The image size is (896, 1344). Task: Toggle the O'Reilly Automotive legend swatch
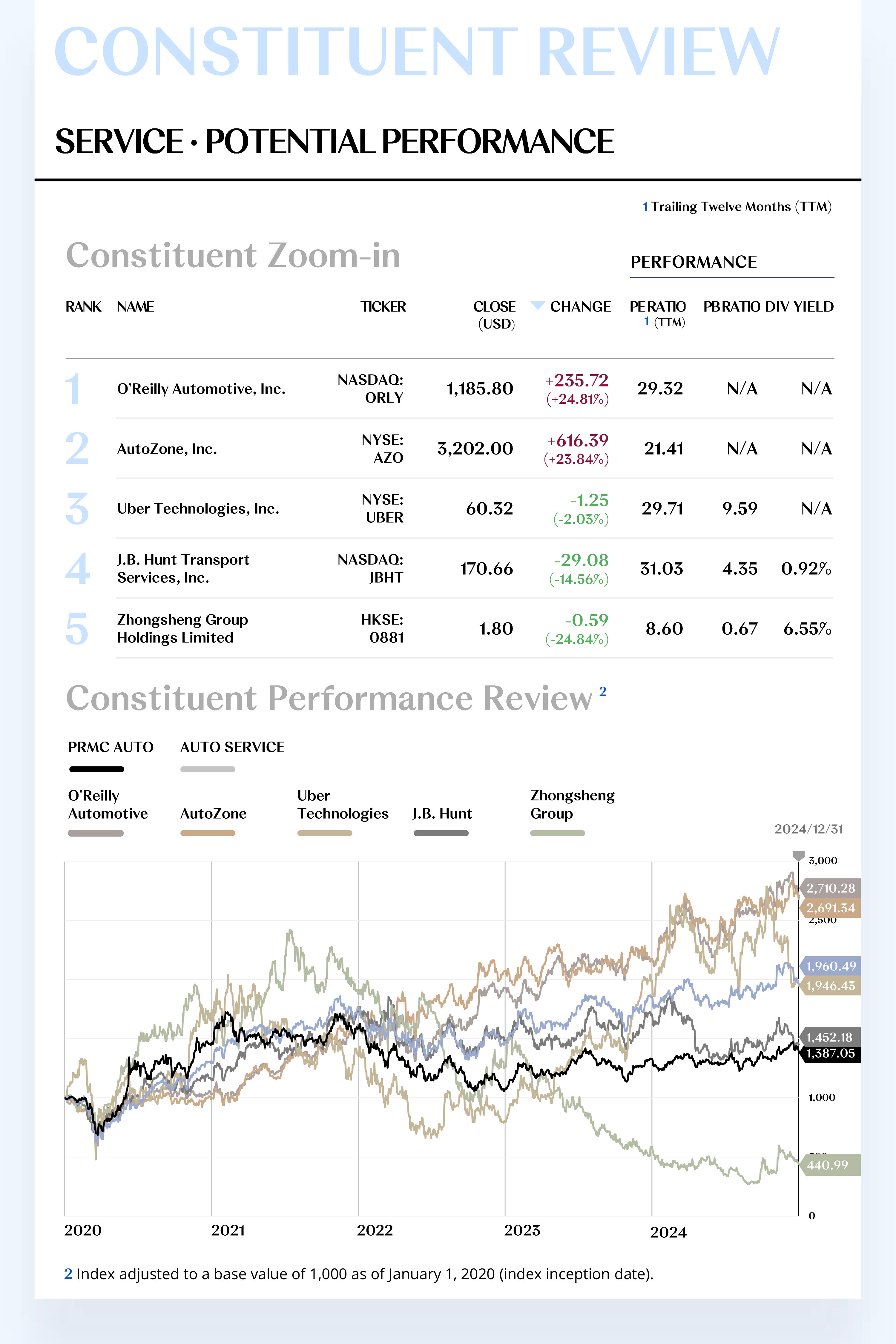coord(96,833)
